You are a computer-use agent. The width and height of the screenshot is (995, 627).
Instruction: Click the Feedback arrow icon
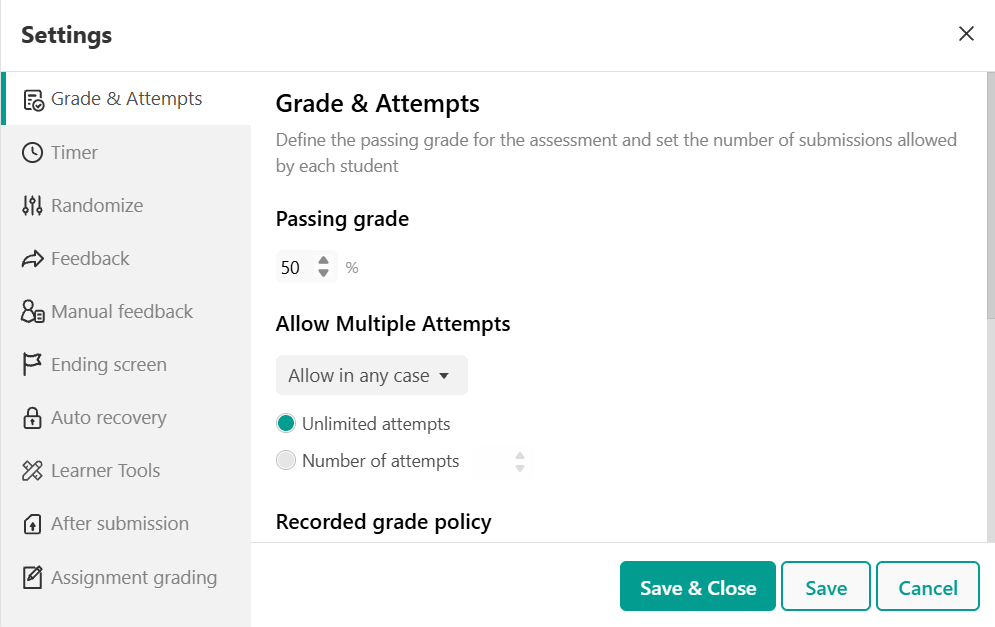32,259
